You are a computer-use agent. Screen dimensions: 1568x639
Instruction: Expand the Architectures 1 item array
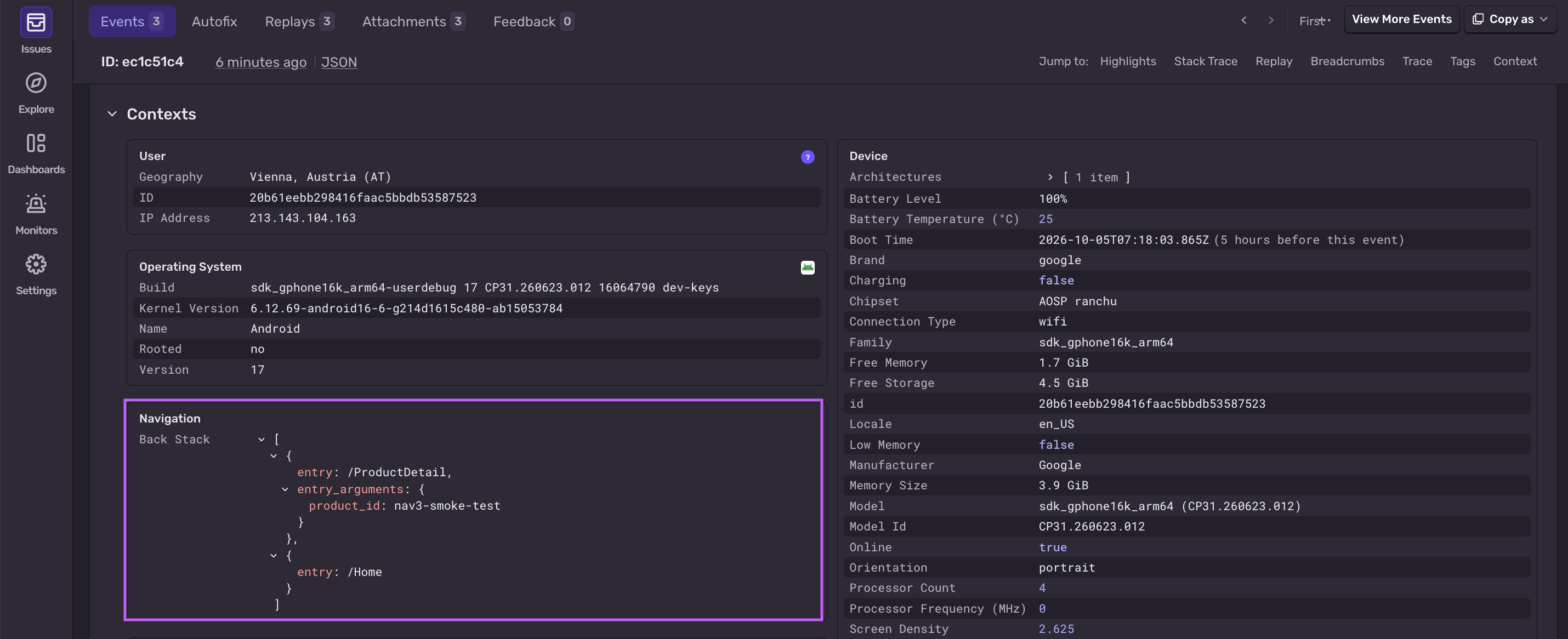1050,177
